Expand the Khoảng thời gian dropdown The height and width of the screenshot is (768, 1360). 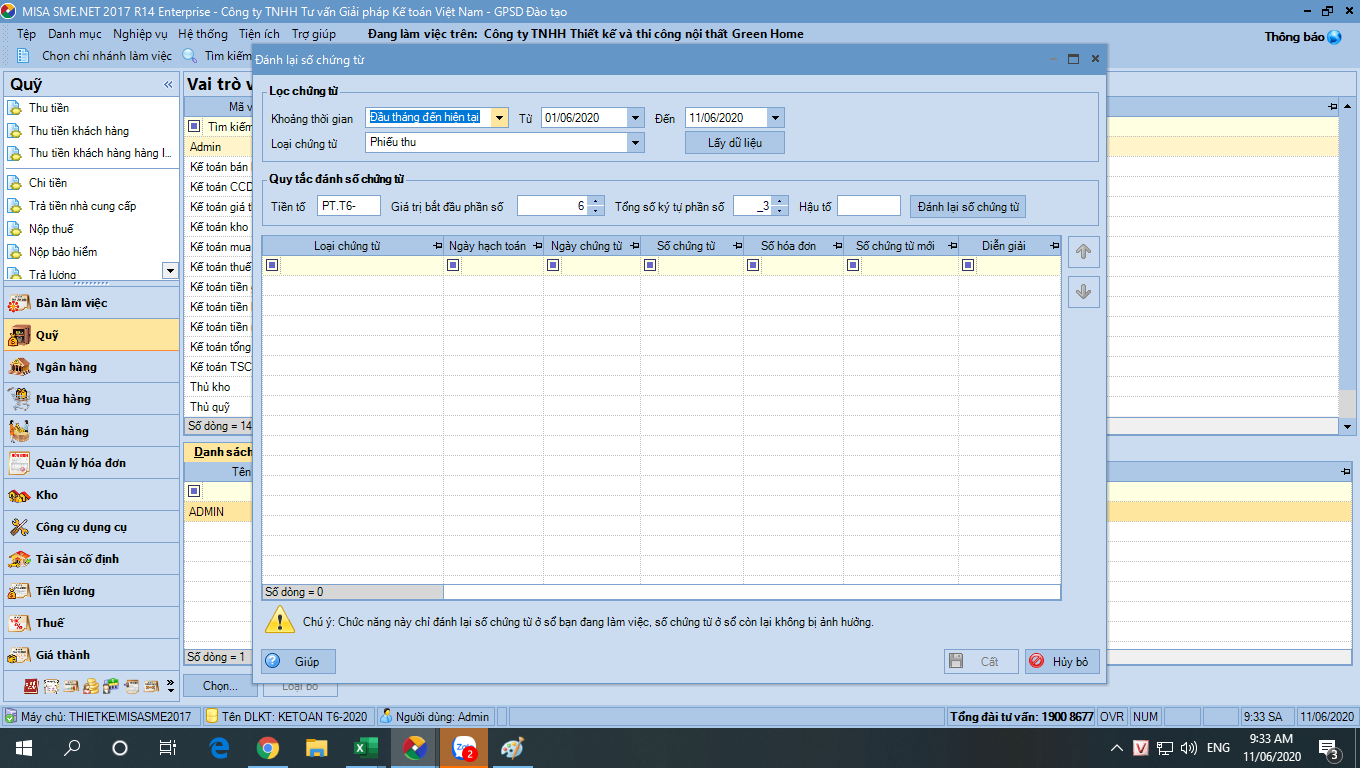(x=499, y=118)
